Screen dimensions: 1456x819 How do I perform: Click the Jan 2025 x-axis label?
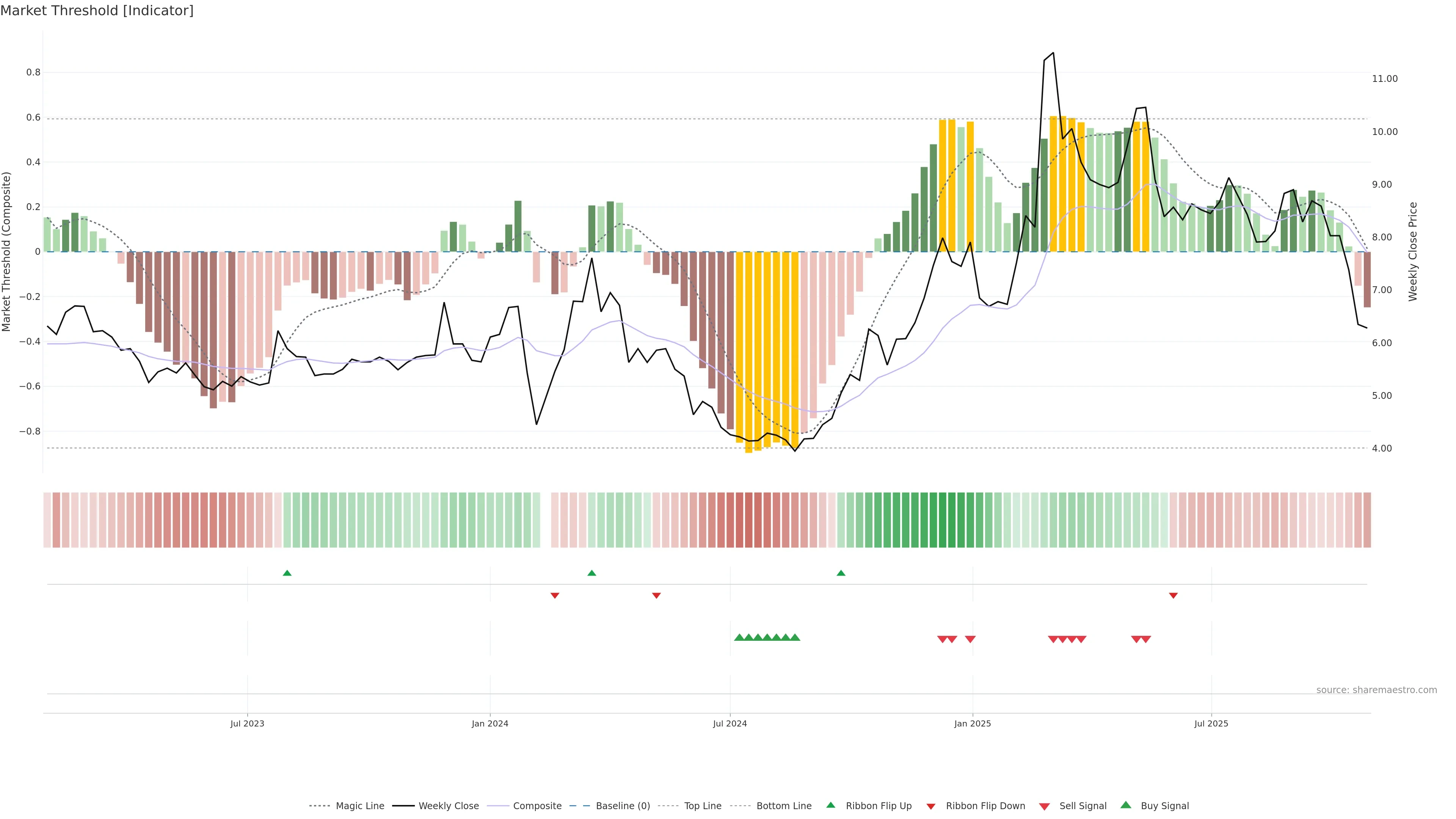pos(972,723)
